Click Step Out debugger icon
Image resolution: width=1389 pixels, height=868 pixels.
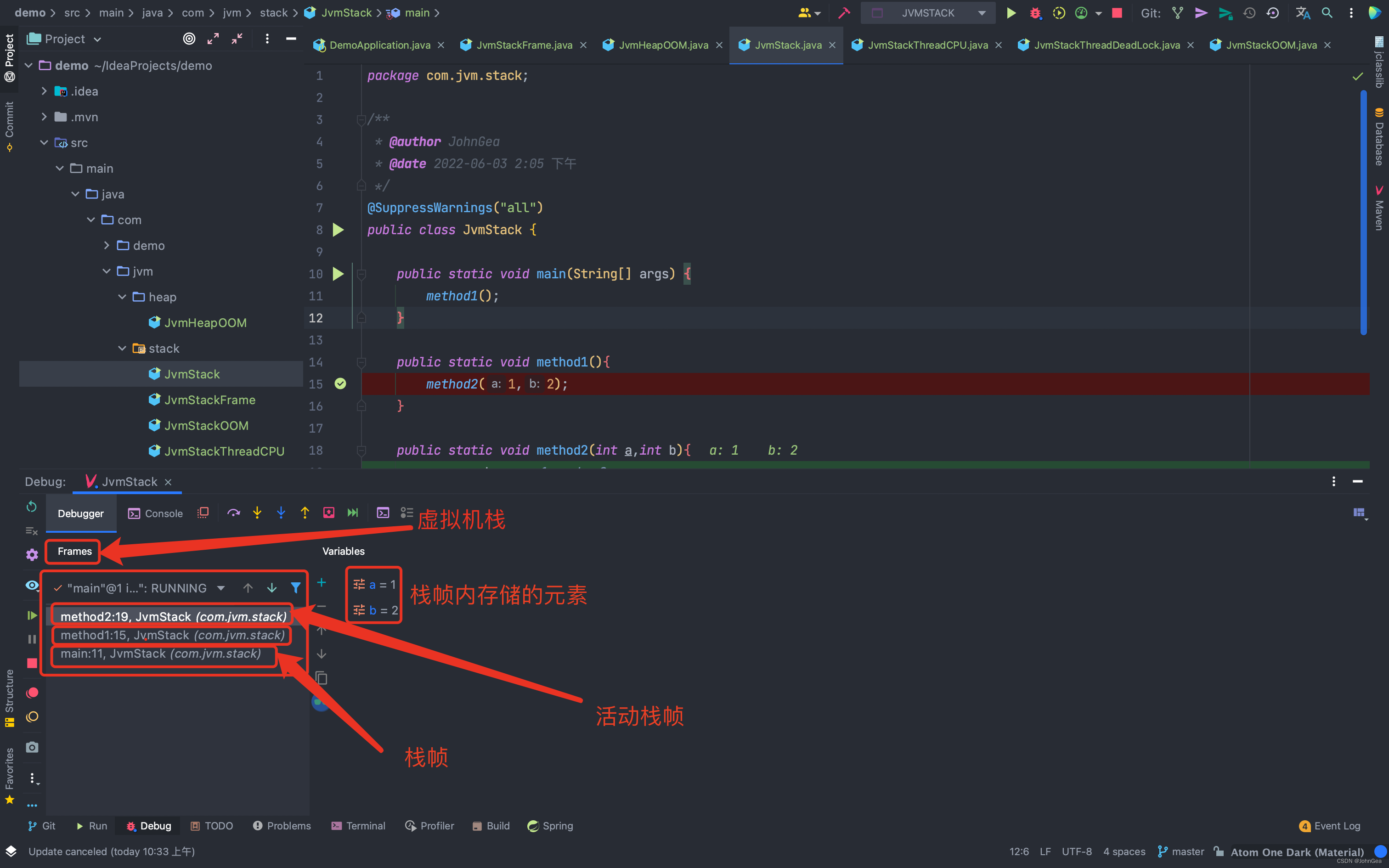pos(305,513)
